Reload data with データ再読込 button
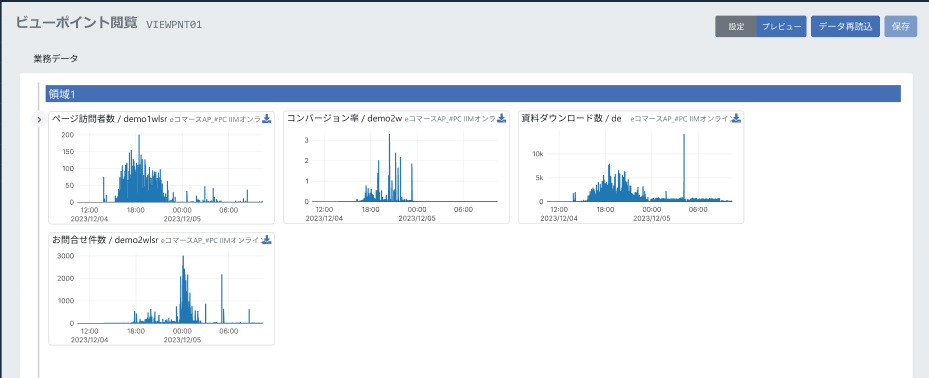The image size is (929, 378). pos(845,27)
